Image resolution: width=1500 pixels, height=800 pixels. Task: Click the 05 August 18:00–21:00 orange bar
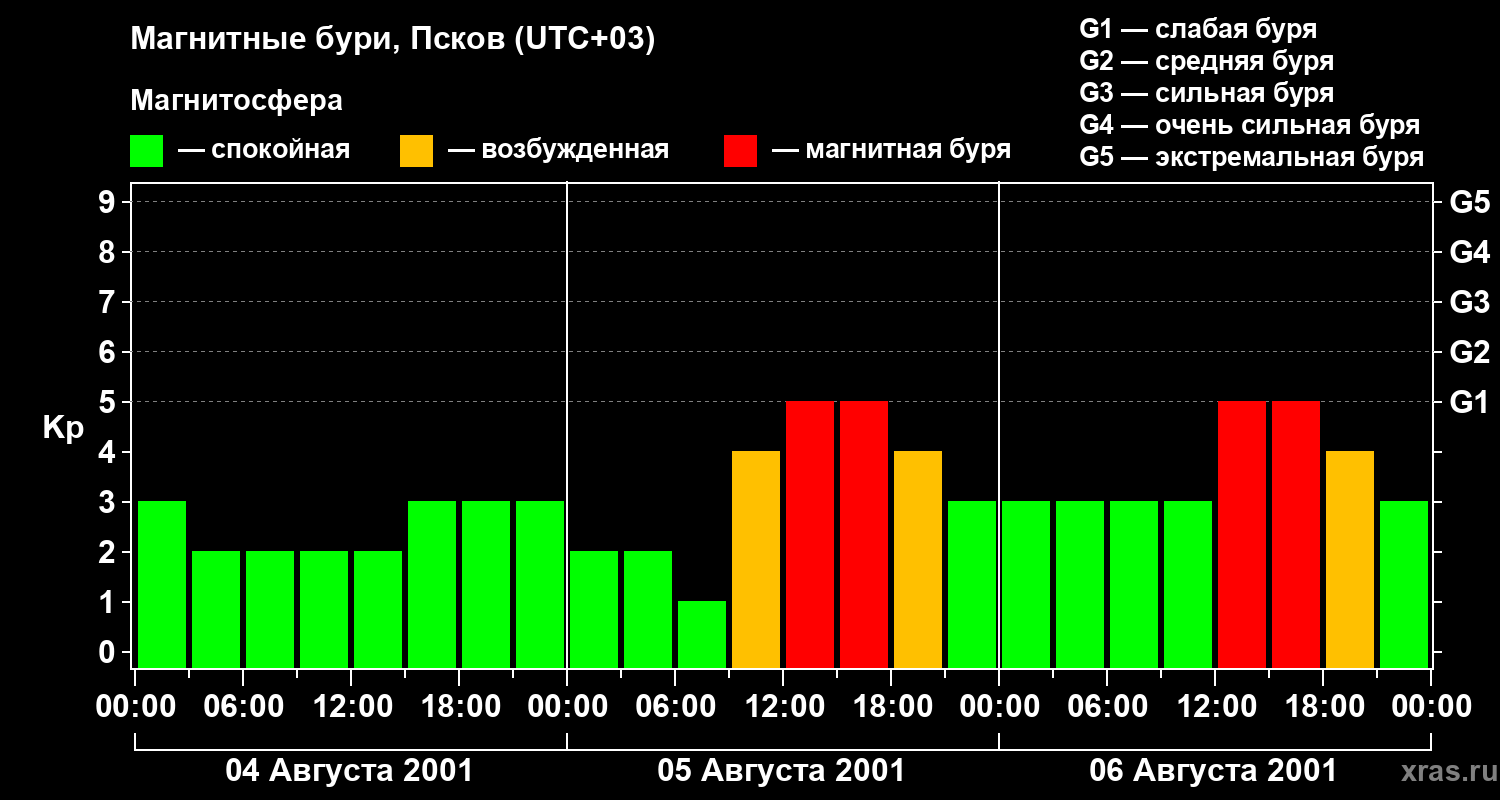pyautogui.click(x=918, y=559)
